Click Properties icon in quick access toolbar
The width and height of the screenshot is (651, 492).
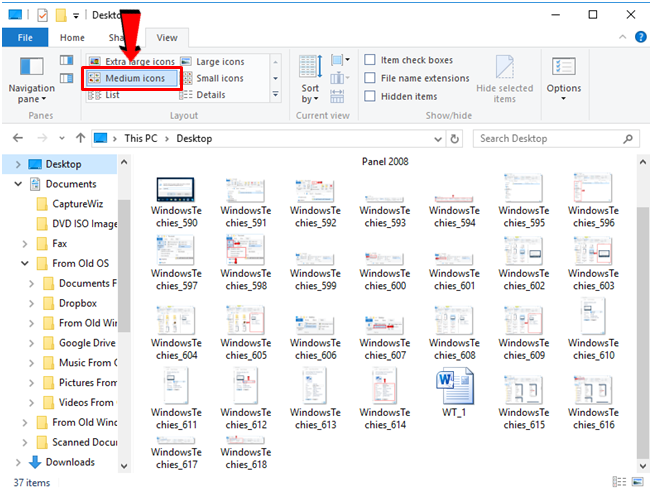pos(42,16)
